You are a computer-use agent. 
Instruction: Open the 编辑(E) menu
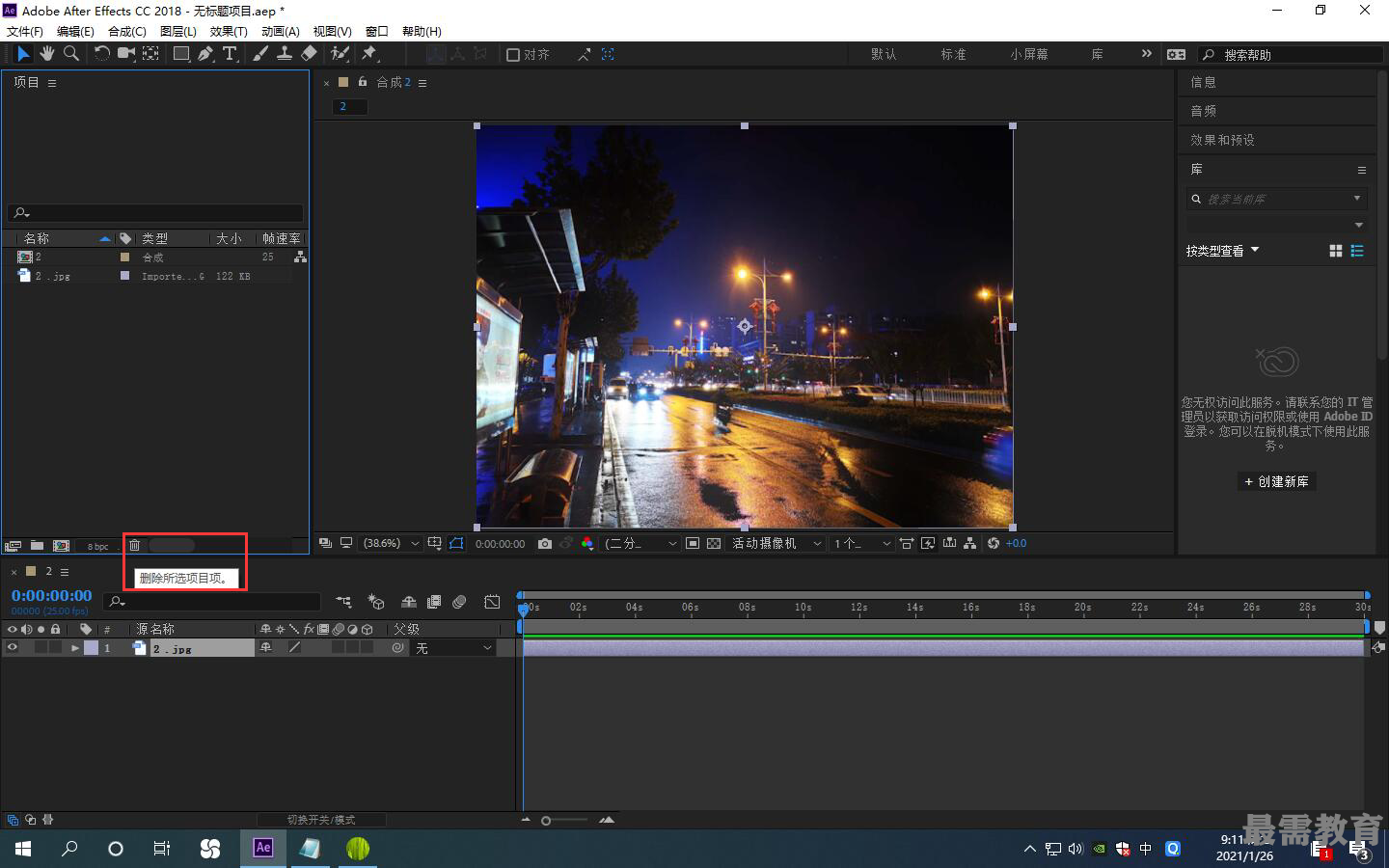pyautogui.click(x=75, y=31)
